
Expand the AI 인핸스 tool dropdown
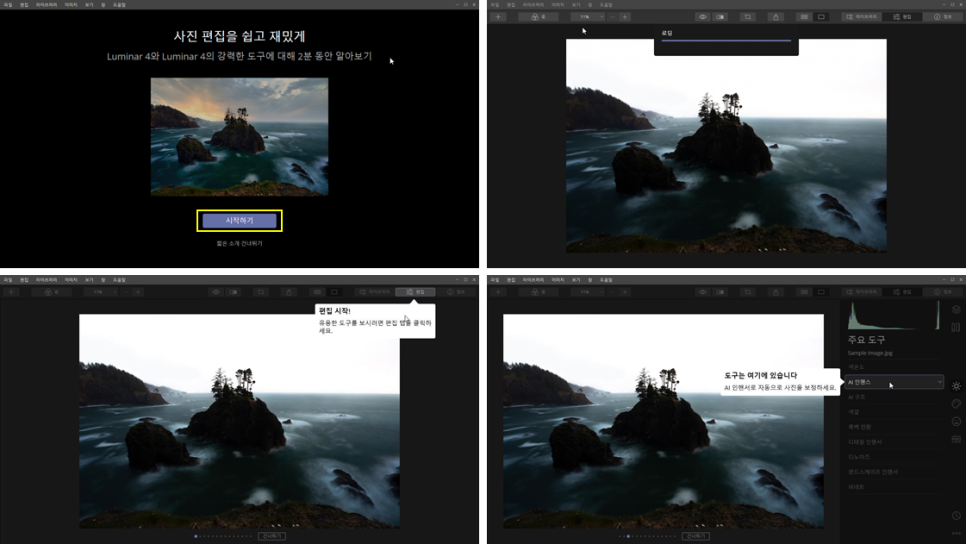coord(894,382)
